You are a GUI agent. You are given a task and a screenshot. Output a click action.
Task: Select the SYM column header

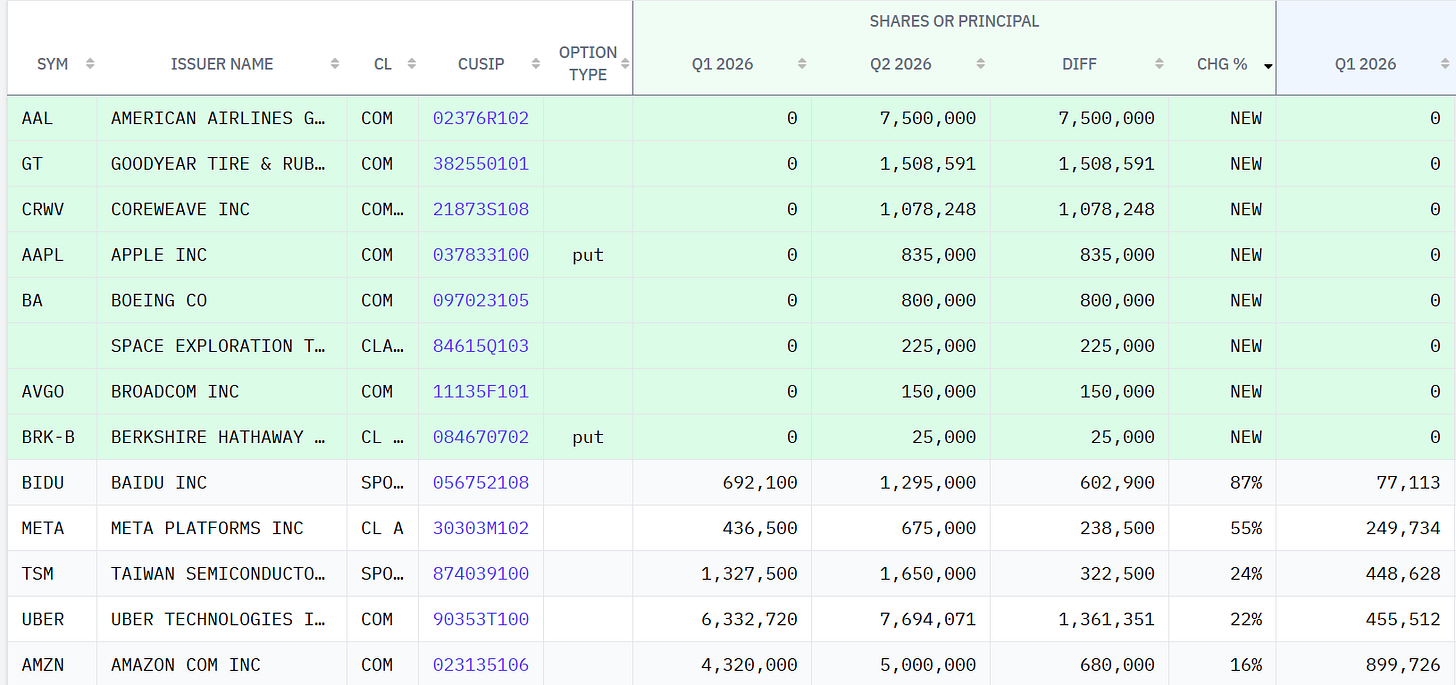(x=52, y=64)
